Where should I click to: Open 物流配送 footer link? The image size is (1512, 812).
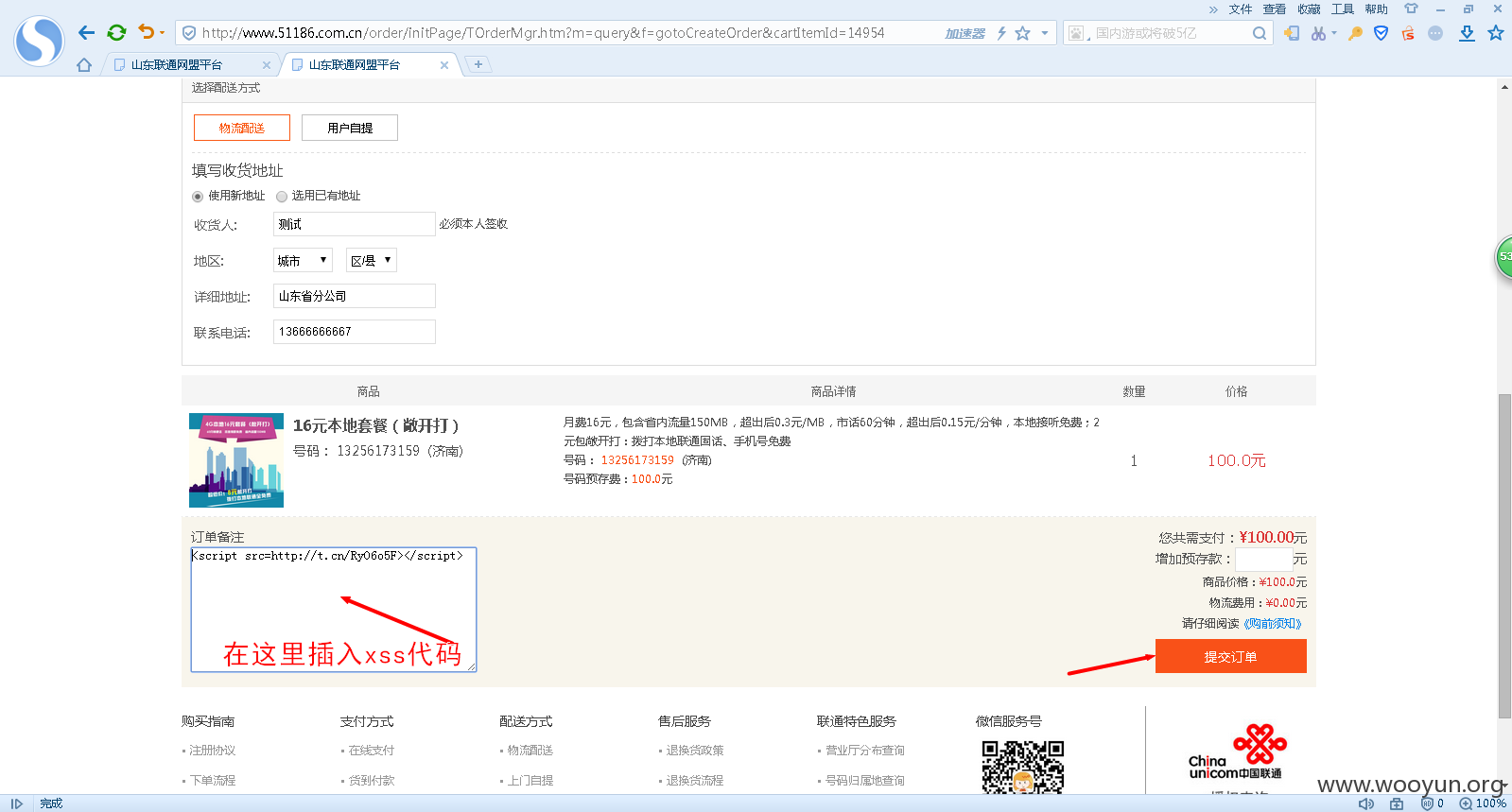(530, 751)
